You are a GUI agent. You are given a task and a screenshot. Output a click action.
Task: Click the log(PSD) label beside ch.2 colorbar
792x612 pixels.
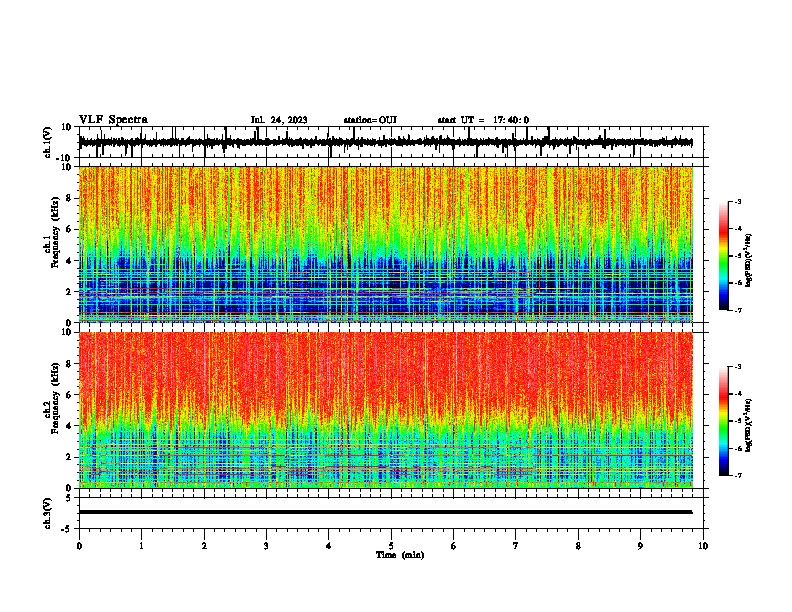pos(748,425)
